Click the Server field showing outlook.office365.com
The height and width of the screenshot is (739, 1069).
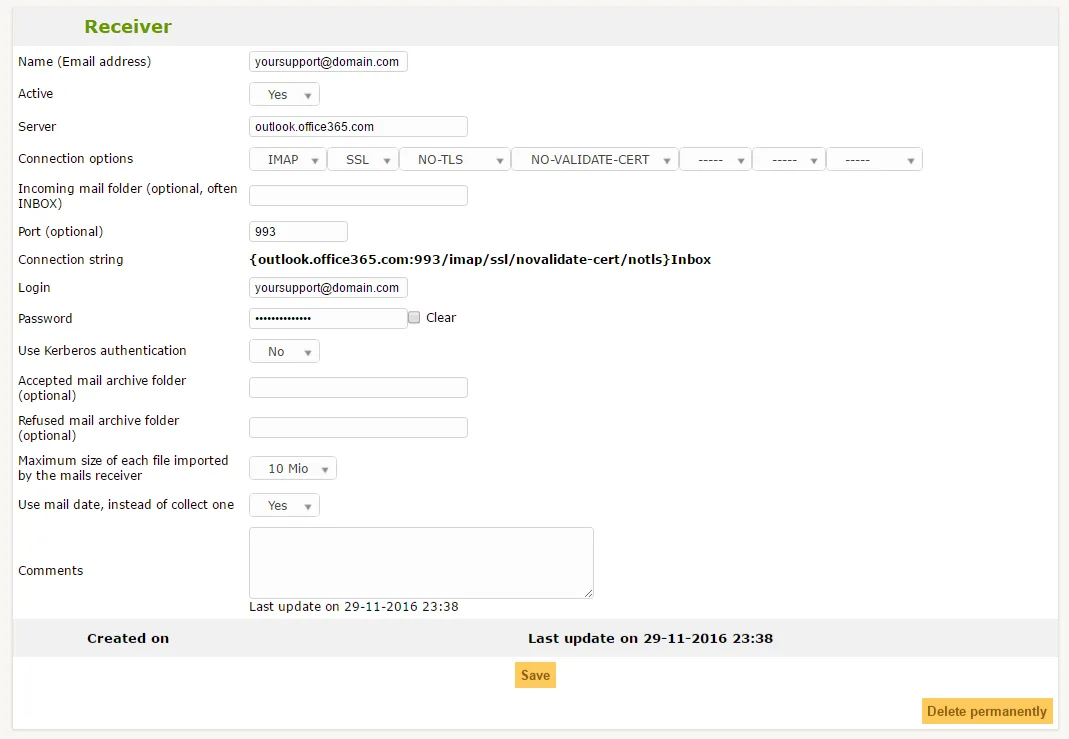pos(358,126)
